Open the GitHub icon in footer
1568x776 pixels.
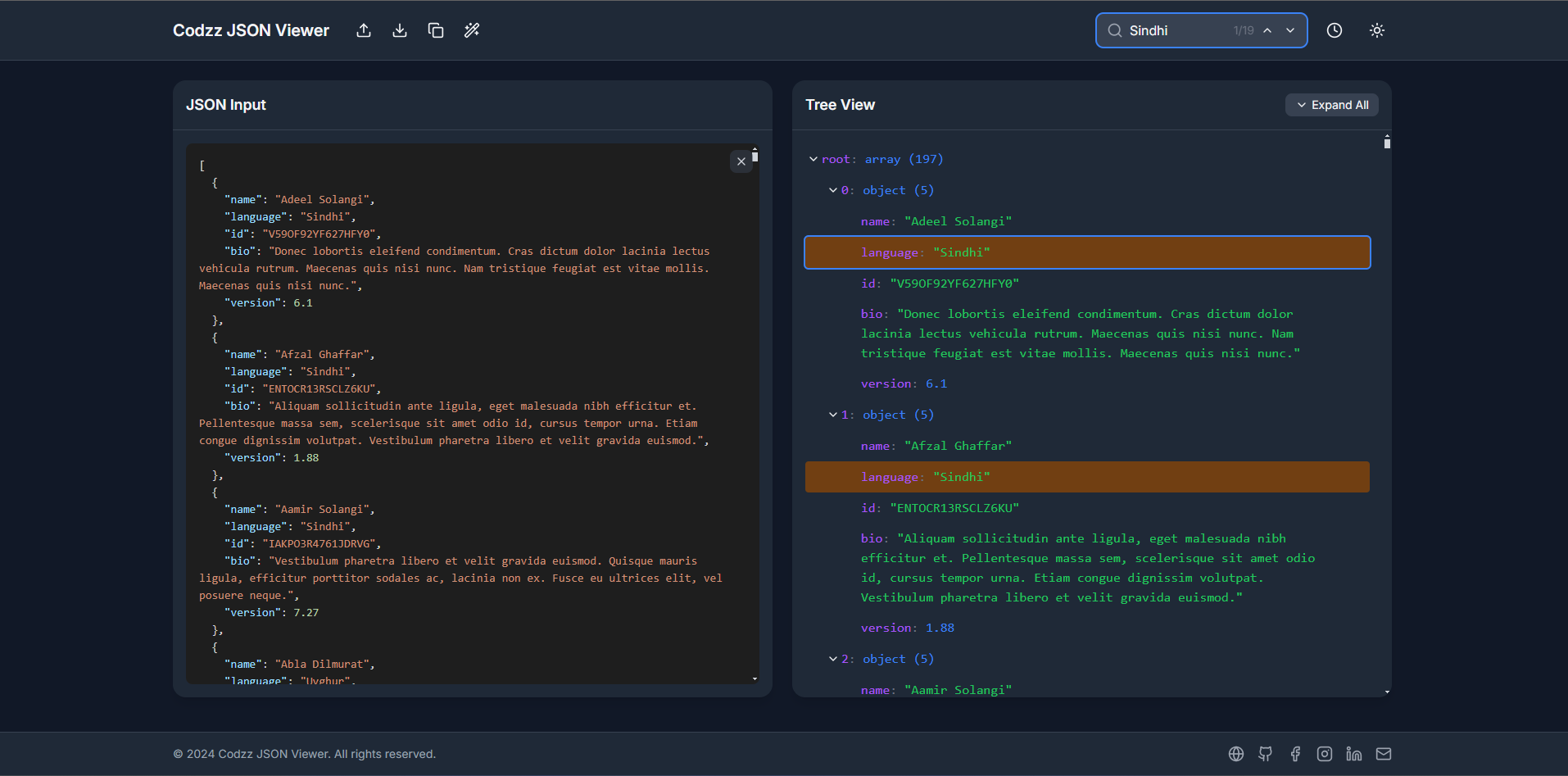tap(1266, 754)
